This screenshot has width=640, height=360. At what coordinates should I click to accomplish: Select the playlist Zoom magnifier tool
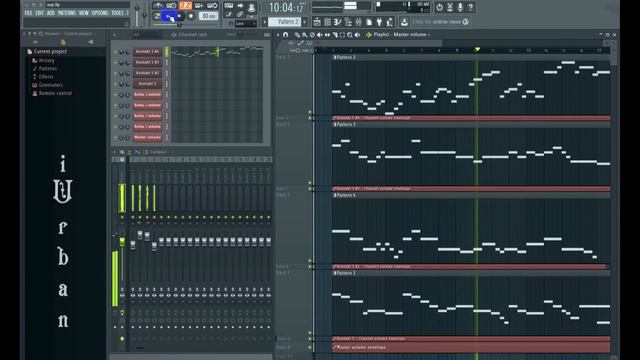point(350,35)
